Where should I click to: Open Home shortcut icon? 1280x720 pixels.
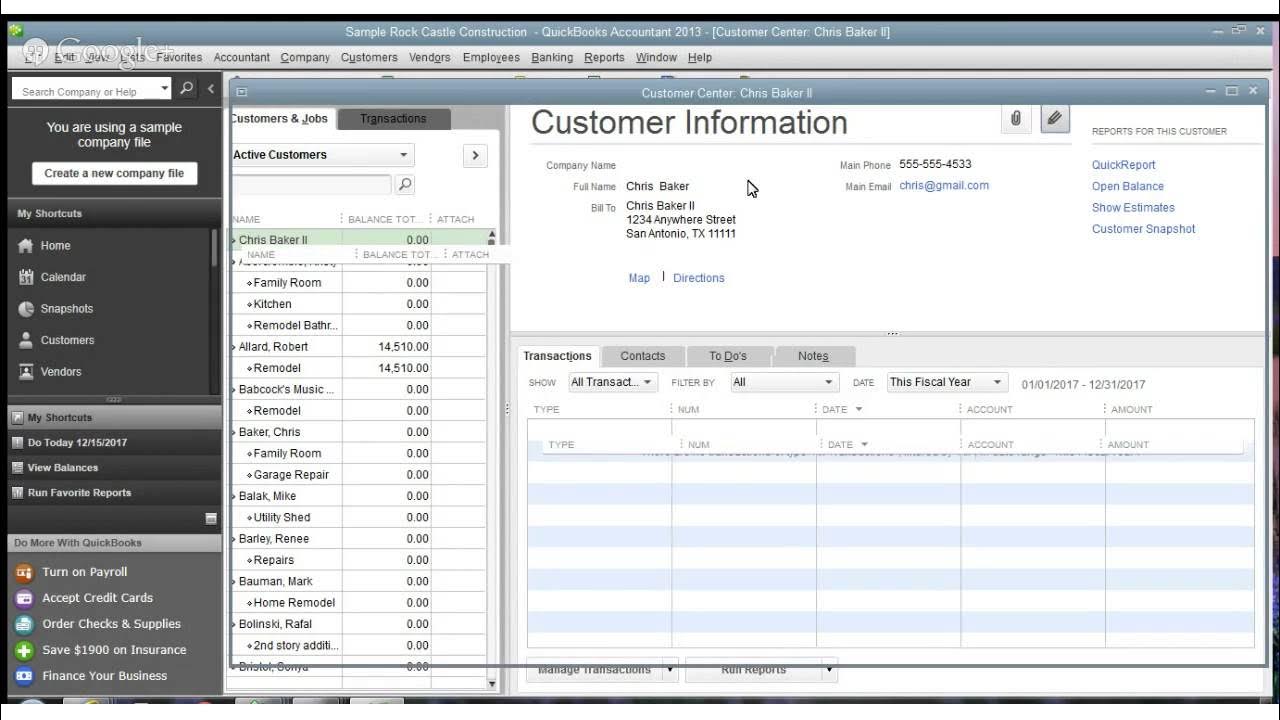point(26,246)
